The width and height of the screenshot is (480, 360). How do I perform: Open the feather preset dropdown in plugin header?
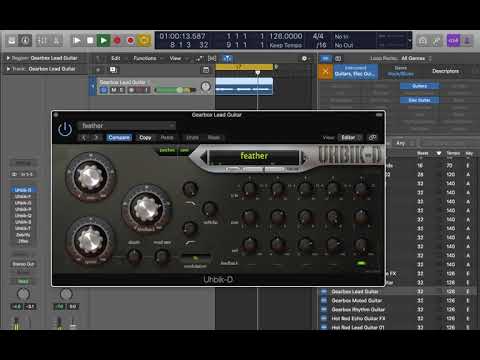127,125
